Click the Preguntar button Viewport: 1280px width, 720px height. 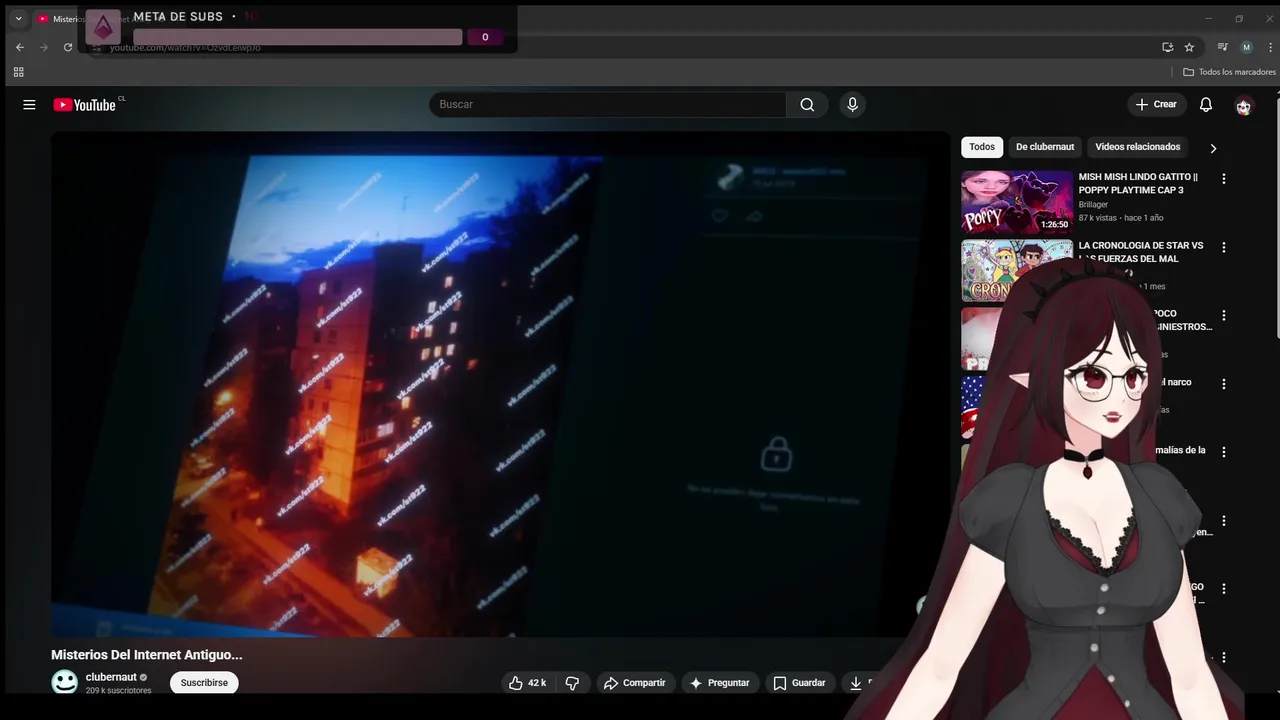[719, 683]
